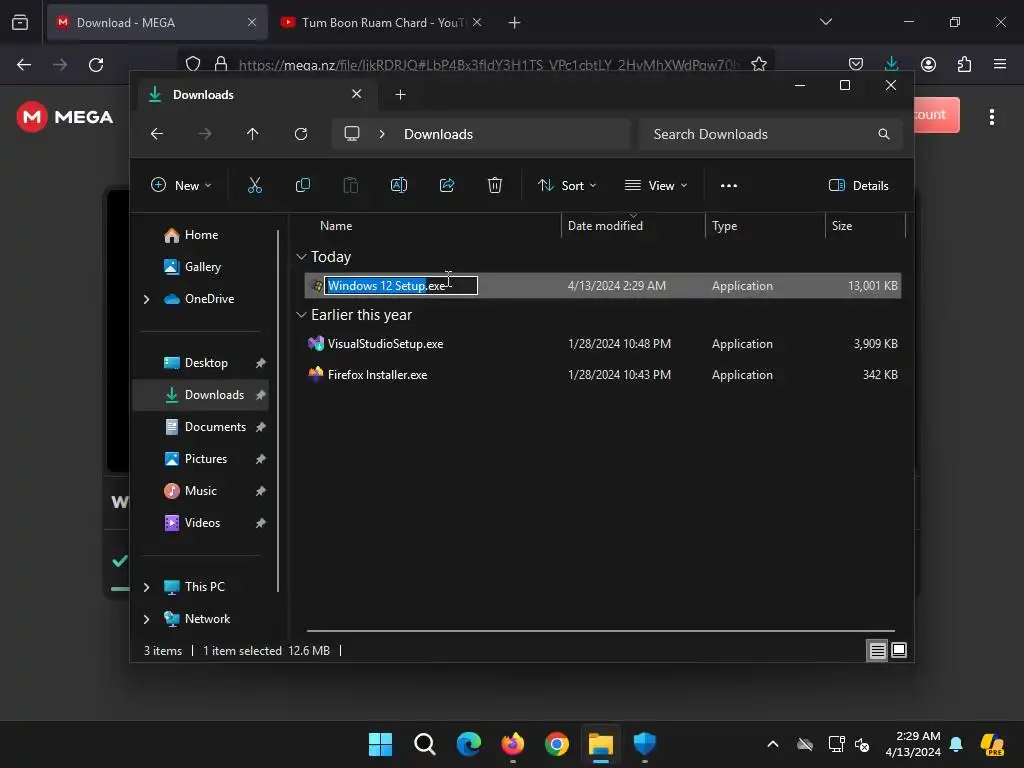1024x768 pixels.
Task: Select the Download - MEGA browser tab
Action: click(x=157, y=23)
